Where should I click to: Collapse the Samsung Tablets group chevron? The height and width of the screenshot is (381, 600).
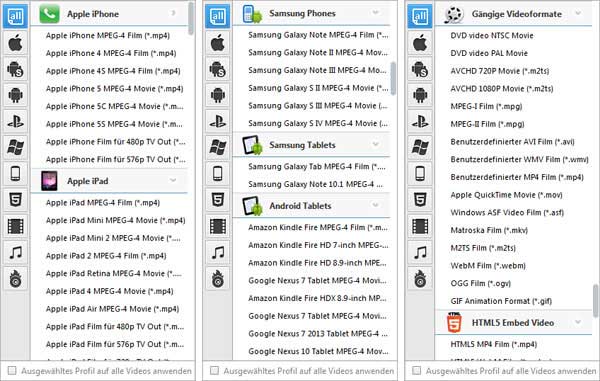(375, 144)
